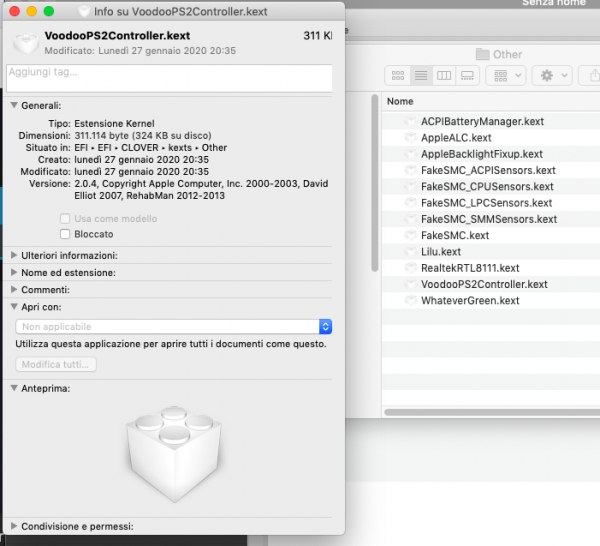Viewport: 600px width, 546px height.
Task: Open the gear action menu
Action: click(x=552, y=75)
